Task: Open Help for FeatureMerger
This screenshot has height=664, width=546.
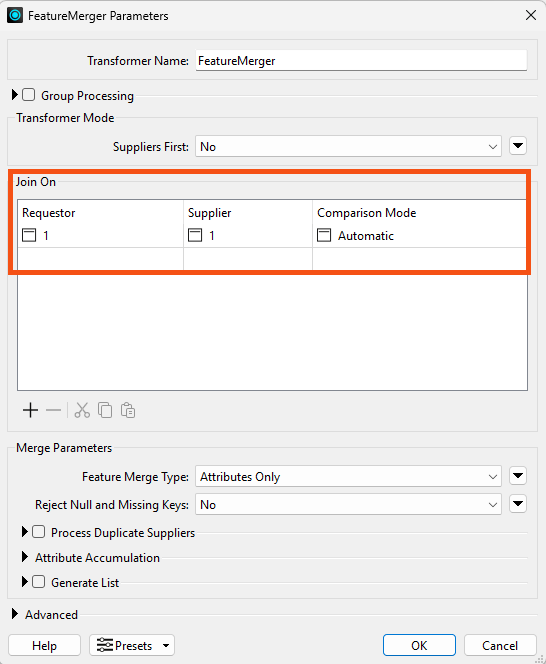Action: (x=44, y=645)
